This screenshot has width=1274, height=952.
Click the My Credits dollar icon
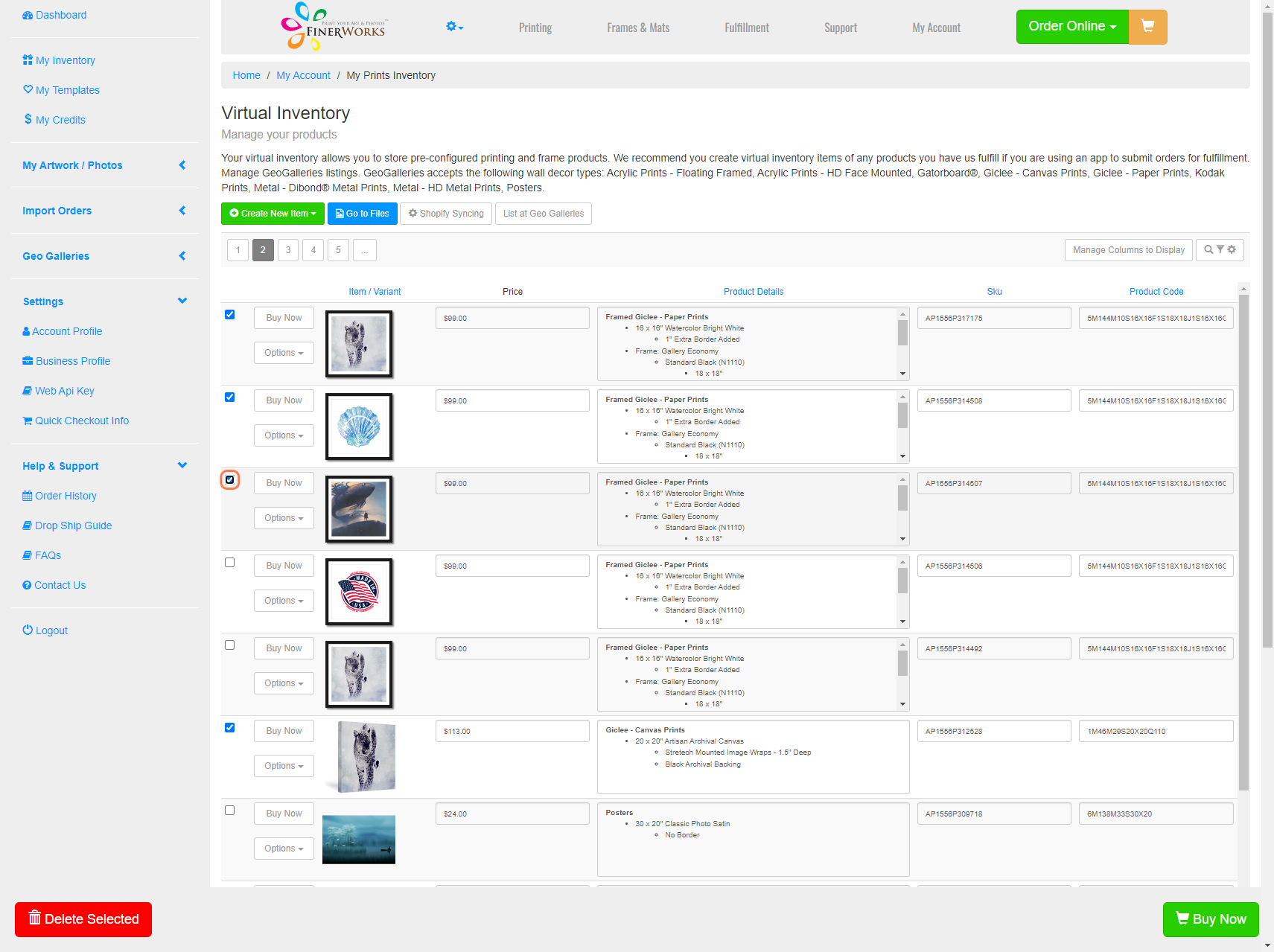pos(28,119)
